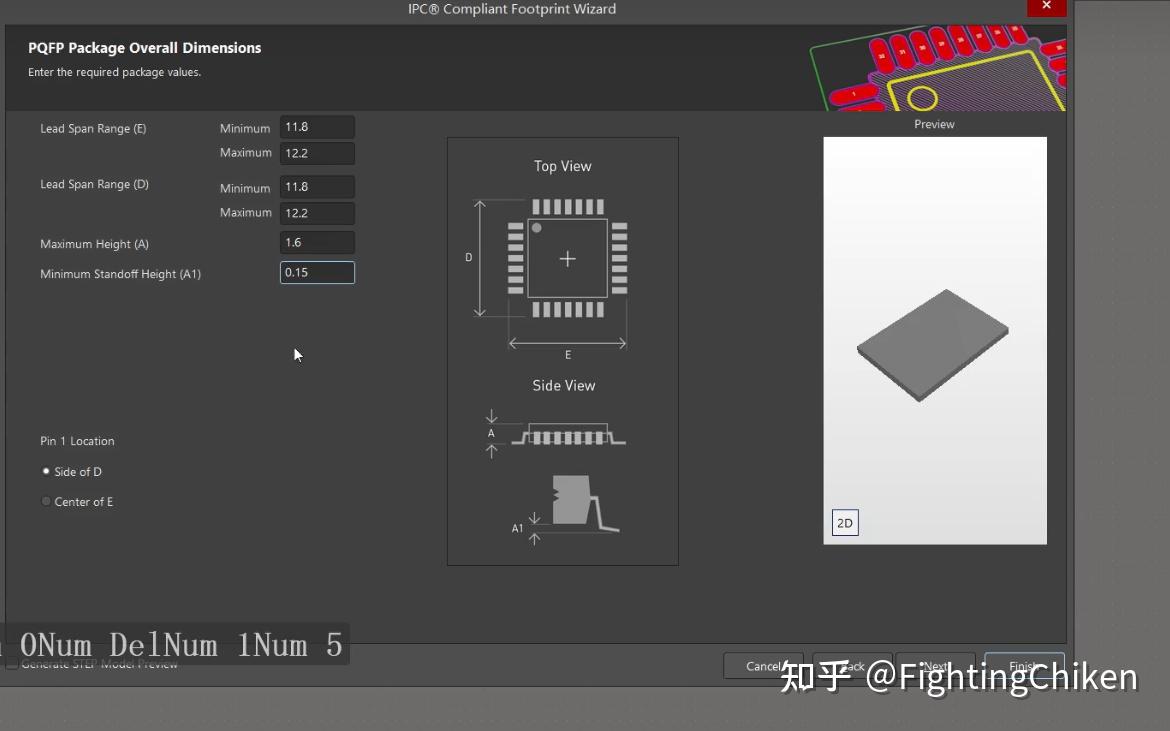Image resolution: width=1170 pixels, height=731 pixels.
Task: Click the Minimum Standoff Height (A1) label
Action: pyautogui.click(x=121, y=274)
